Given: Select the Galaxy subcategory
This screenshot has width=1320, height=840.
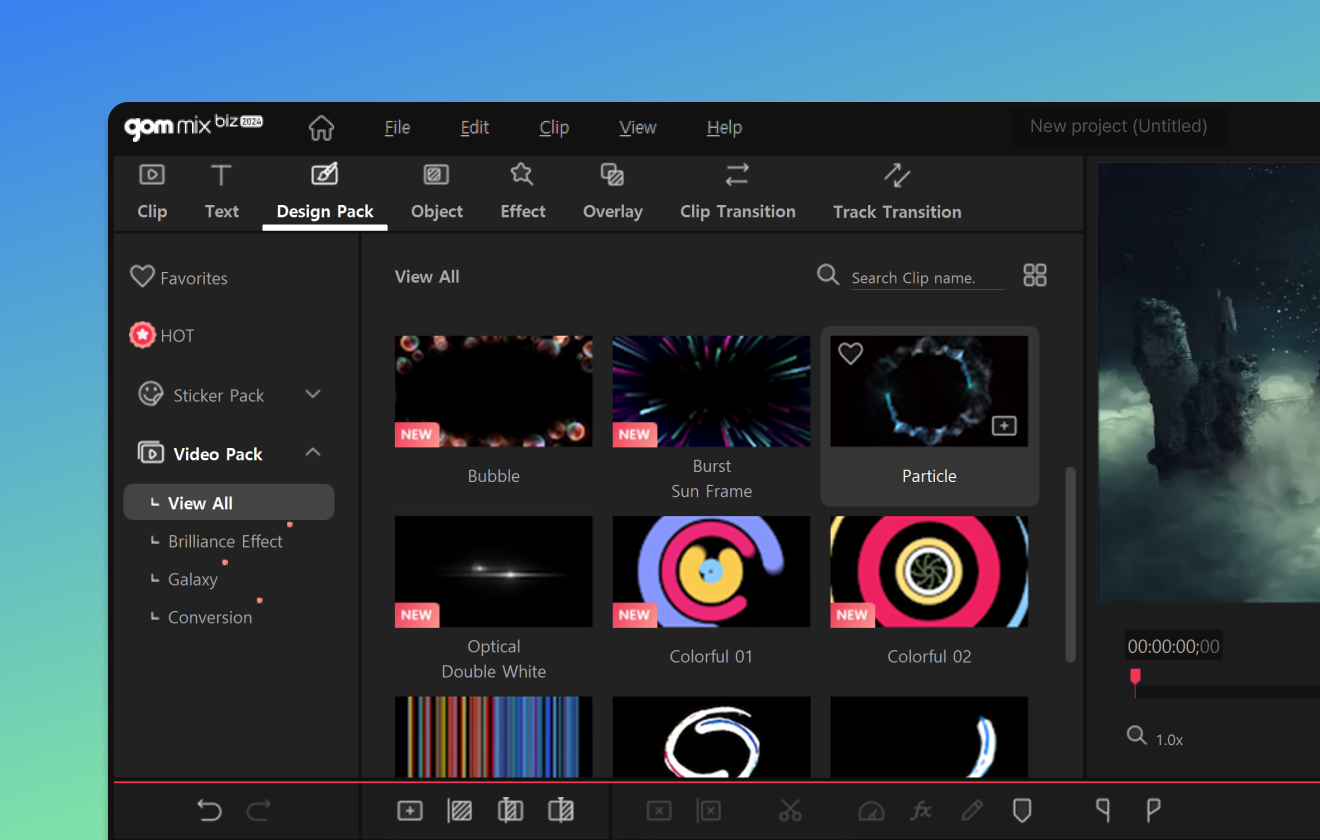Looking at the screenshot, I should 193,579.
